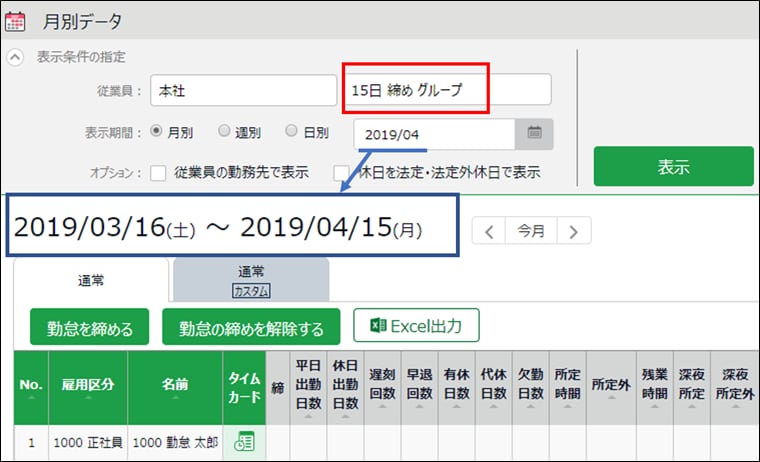
Task: Click the 勤怠を締める button
Action: tap(90, 327)
